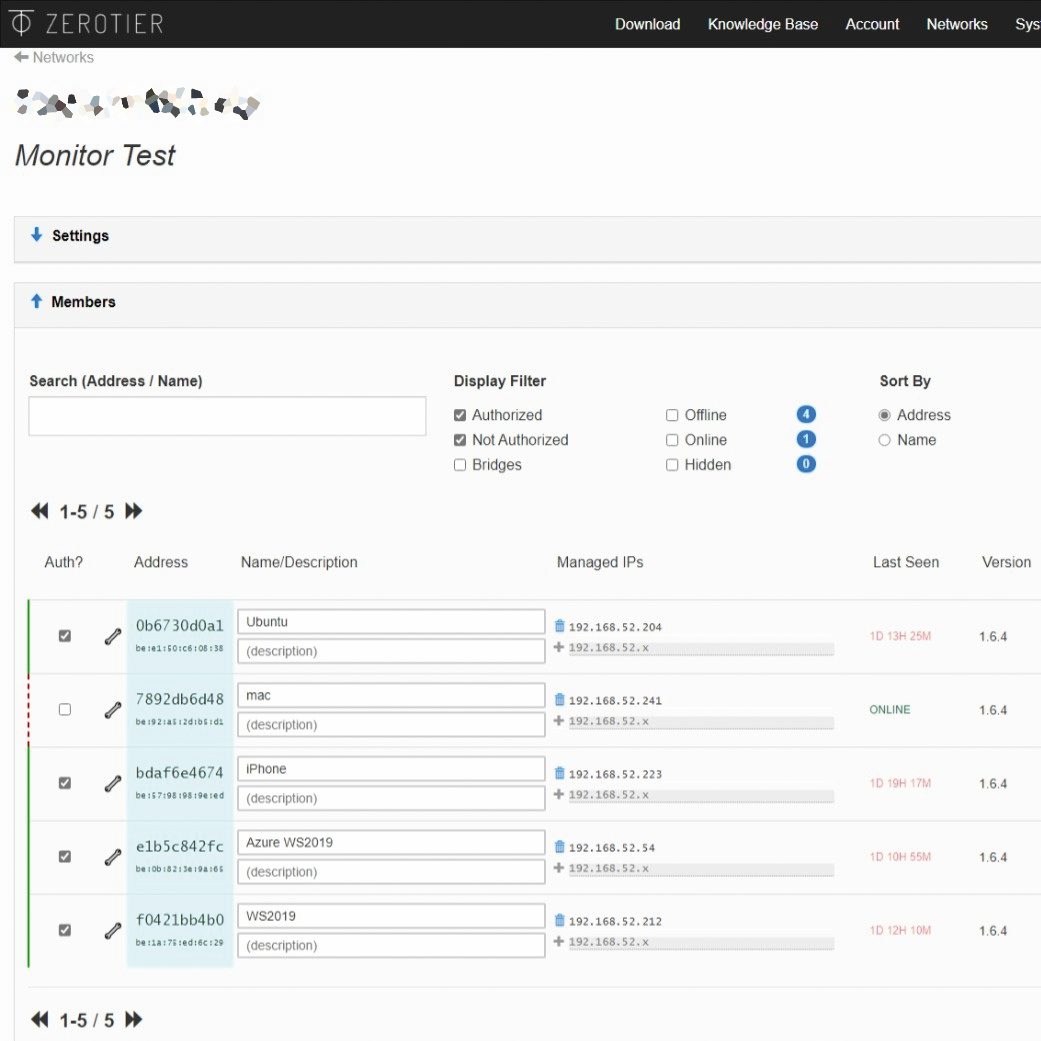1041x1041 pixels.
Task: Click plus icon to add IP for iPhone
Action: [559, 794]
